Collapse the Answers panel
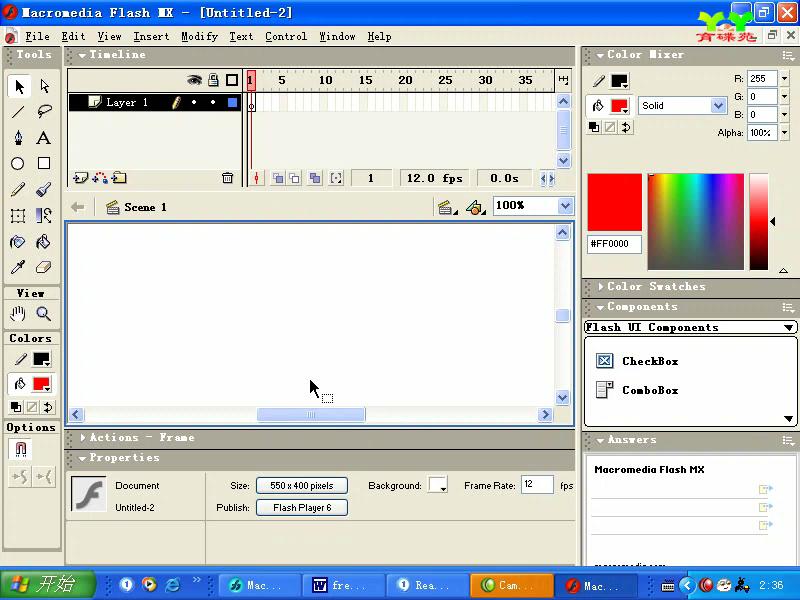This screenshot has height=600, width=800. [x=600, y=440]
